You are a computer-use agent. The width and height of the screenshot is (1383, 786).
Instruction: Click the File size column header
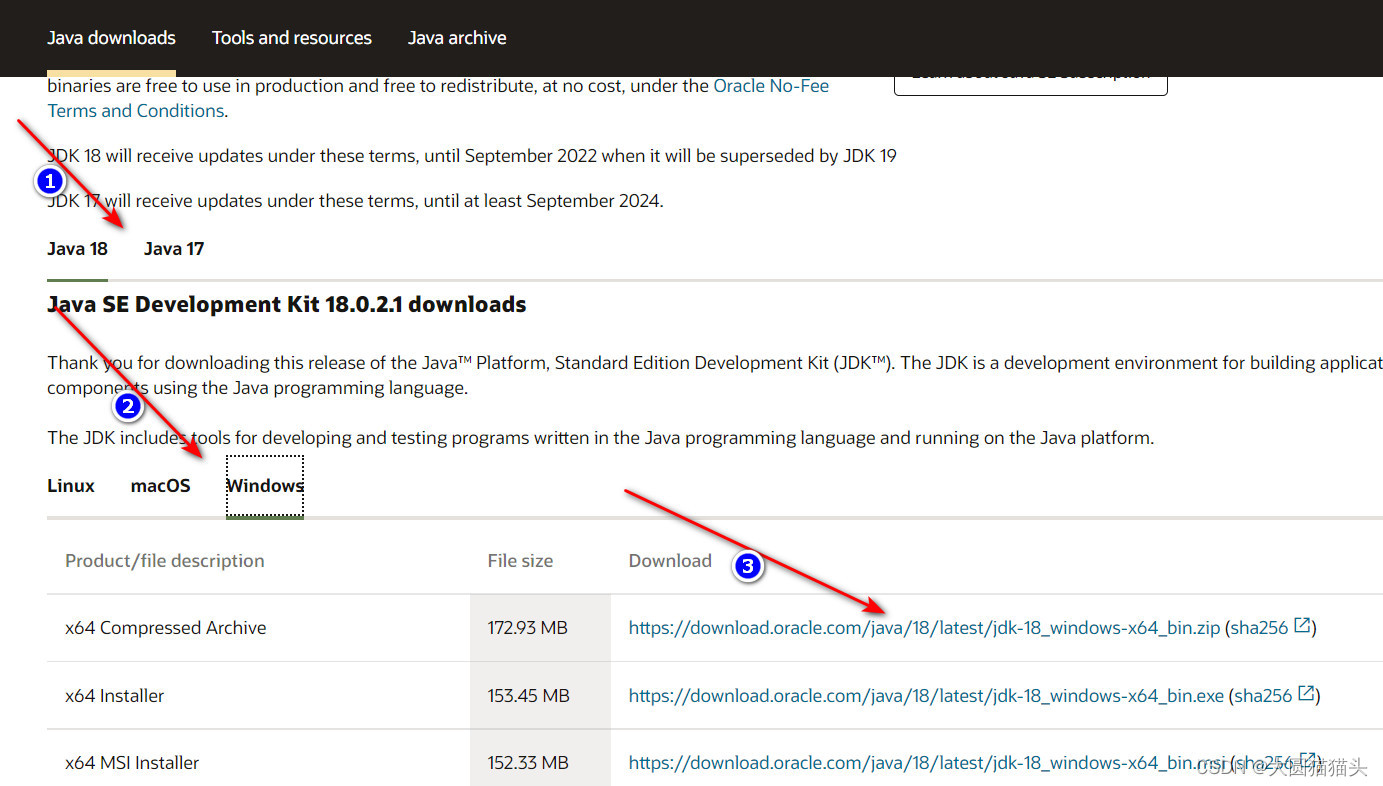(520, 561)
